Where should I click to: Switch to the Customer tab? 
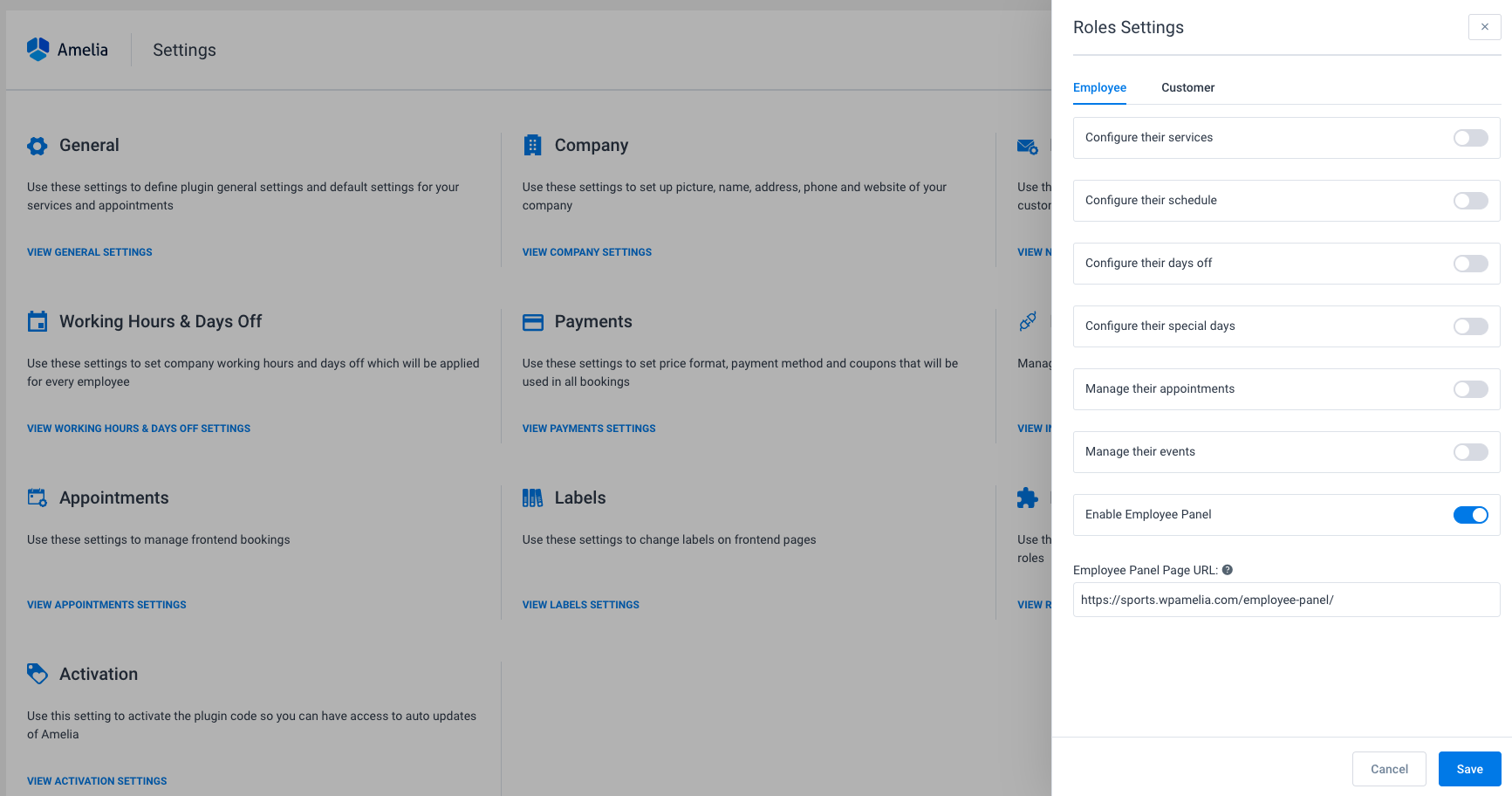1187,87
